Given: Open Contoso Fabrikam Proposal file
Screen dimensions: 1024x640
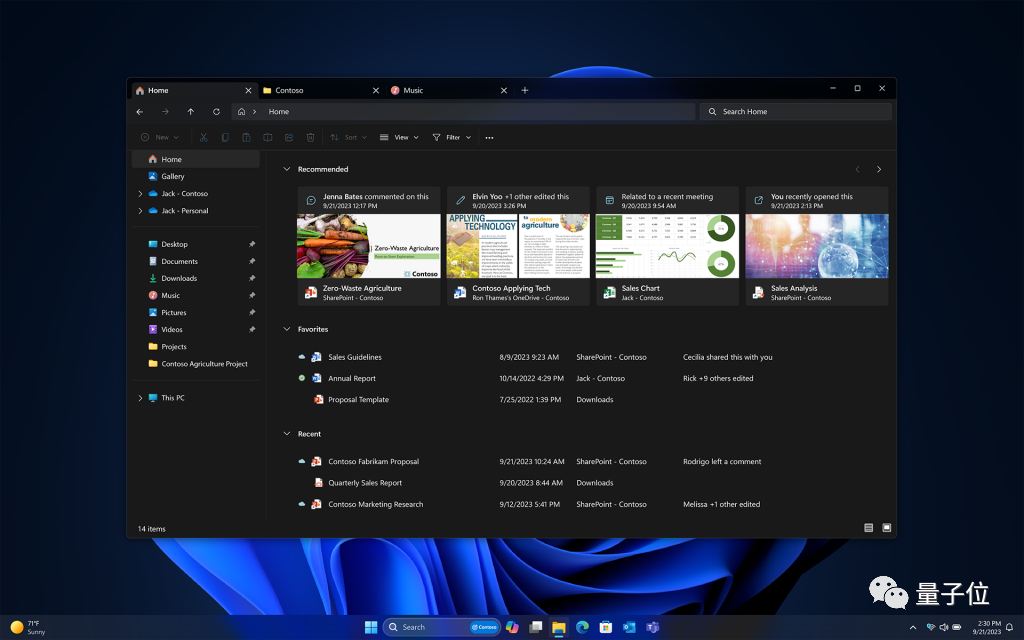Looking at the screenshot, I should point(374,462).
